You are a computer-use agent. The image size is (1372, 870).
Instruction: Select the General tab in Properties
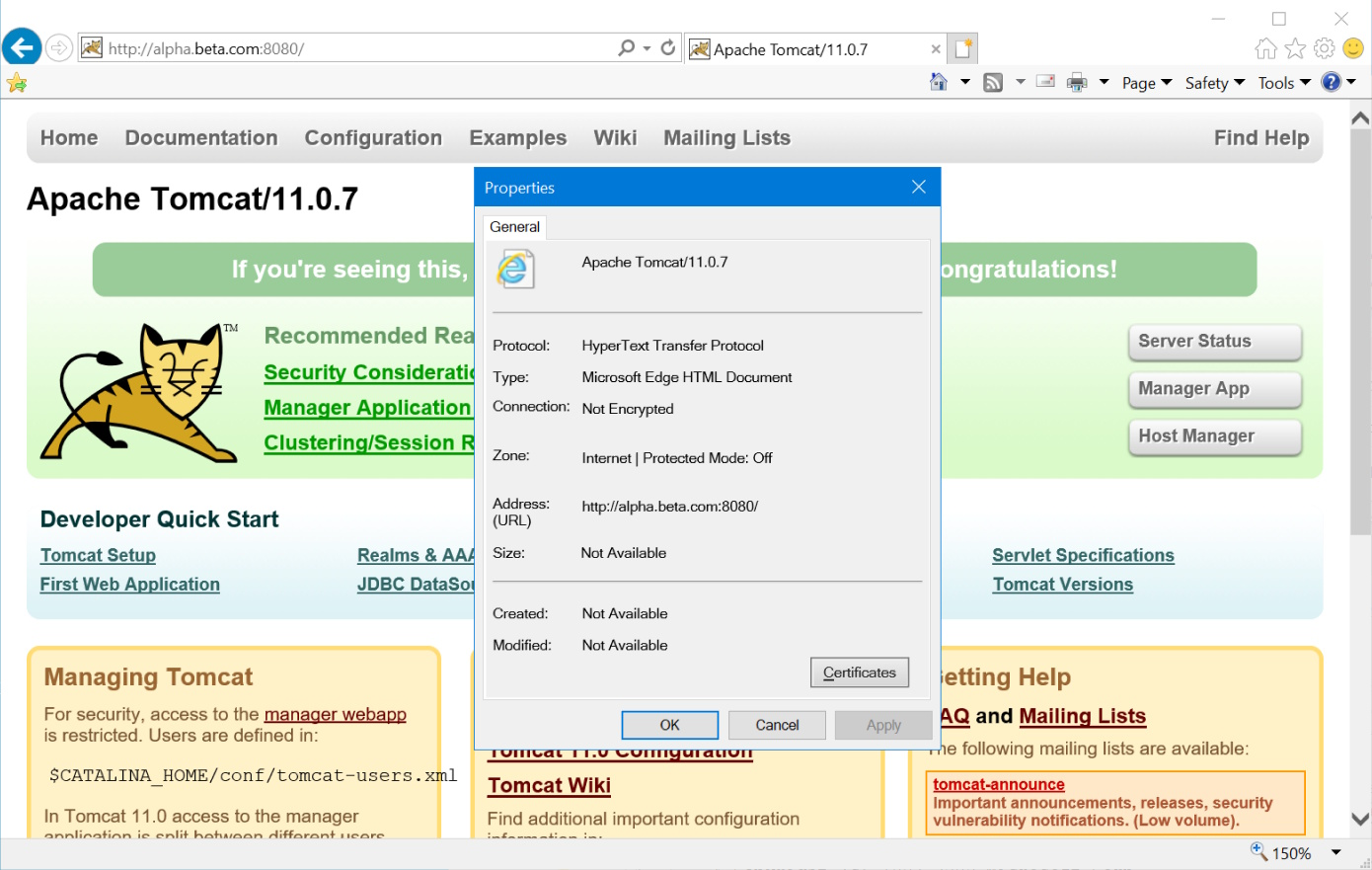pos(514,227)
